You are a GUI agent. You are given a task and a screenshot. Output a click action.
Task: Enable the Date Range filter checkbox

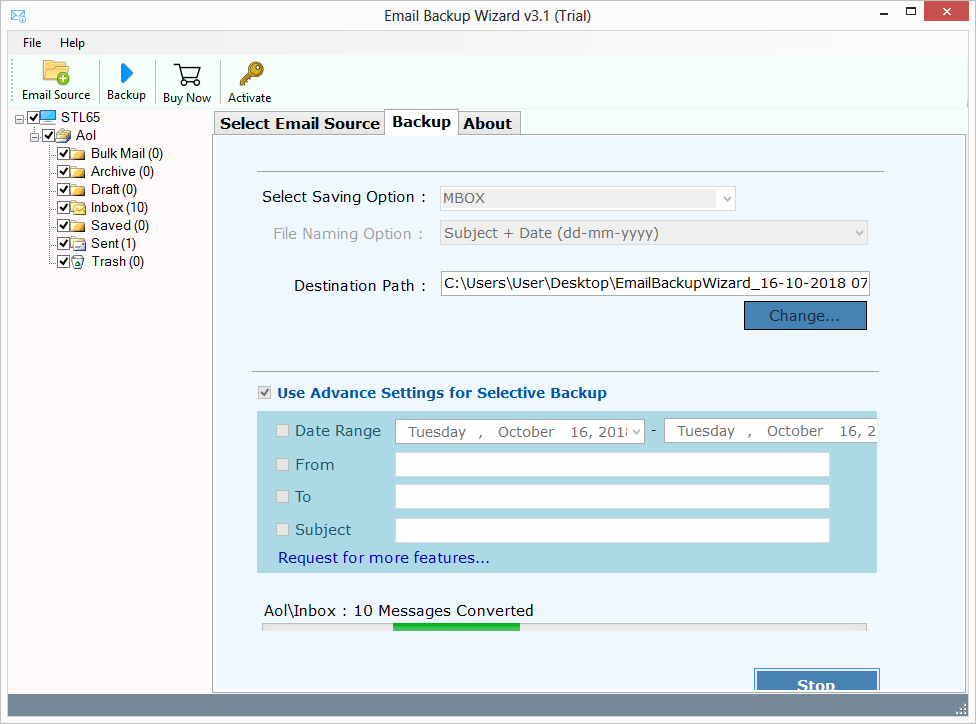click(283, 431)
